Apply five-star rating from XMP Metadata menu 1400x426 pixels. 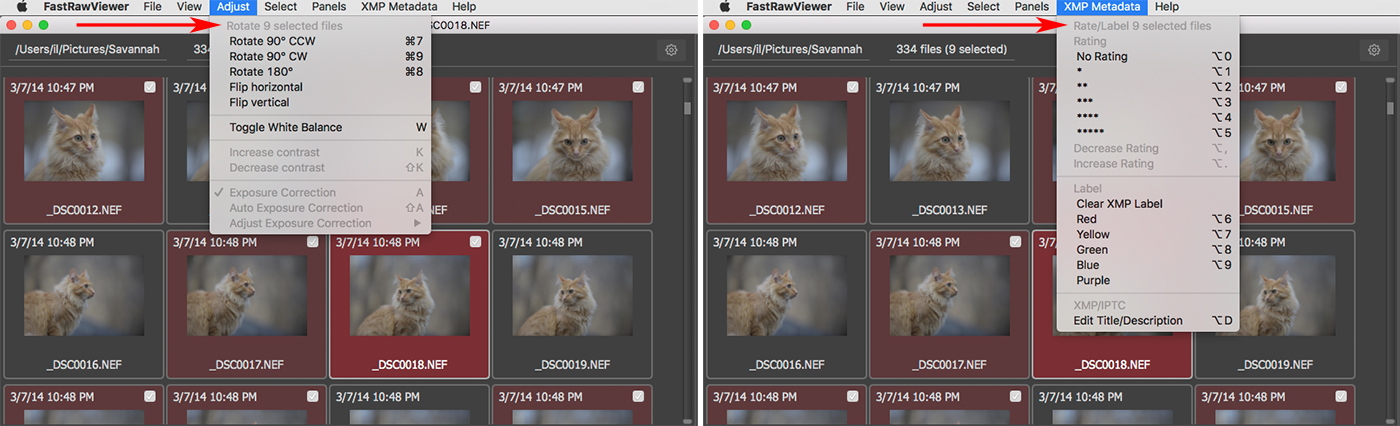(x=1091, y=133)
